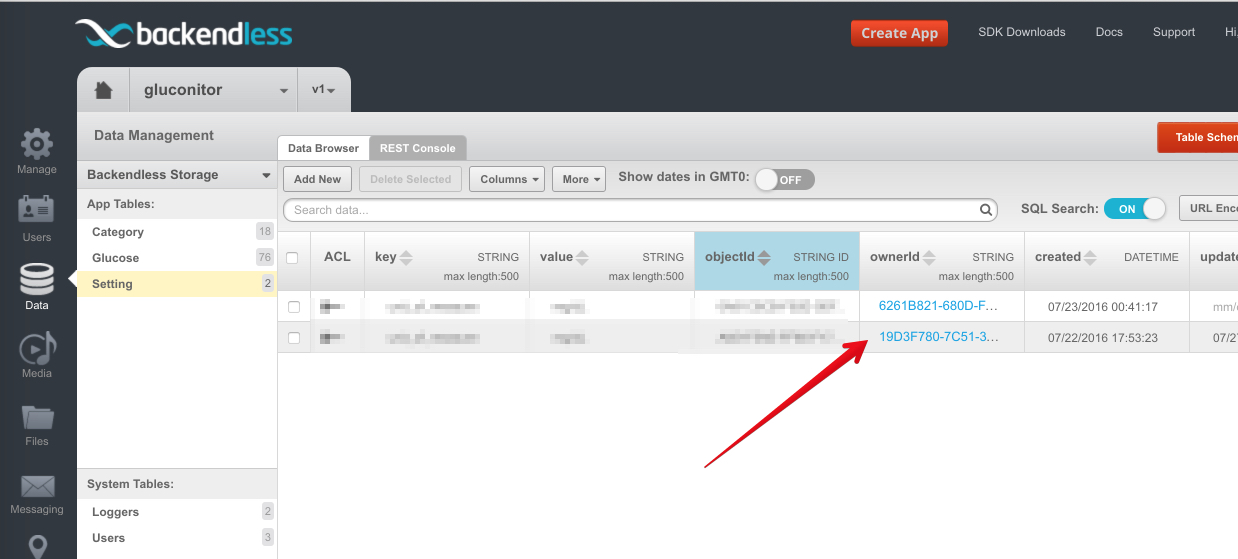The height and width of the screenshot is (559, 1238).
Task: Select the Users system table
Action: [177, 538]
